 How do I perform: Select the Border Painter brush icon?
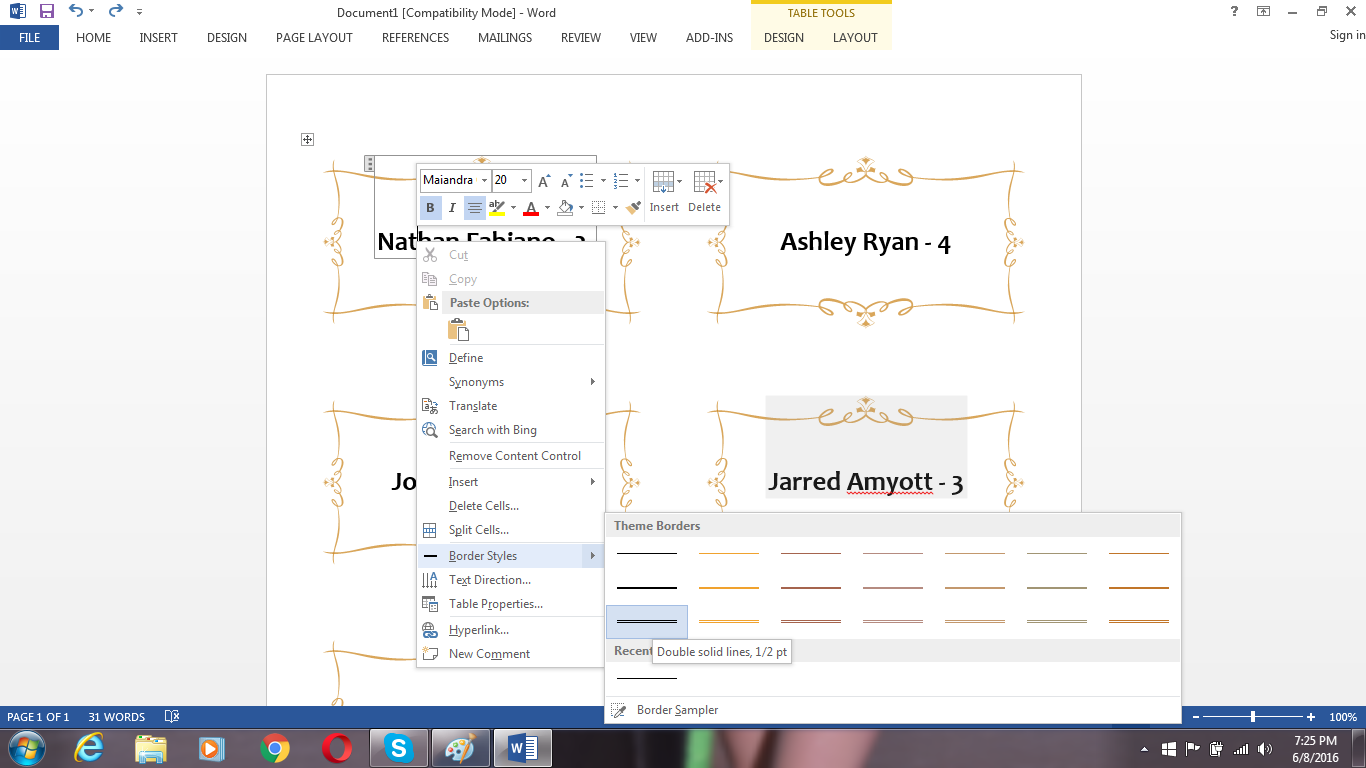(x=633, y=208)
